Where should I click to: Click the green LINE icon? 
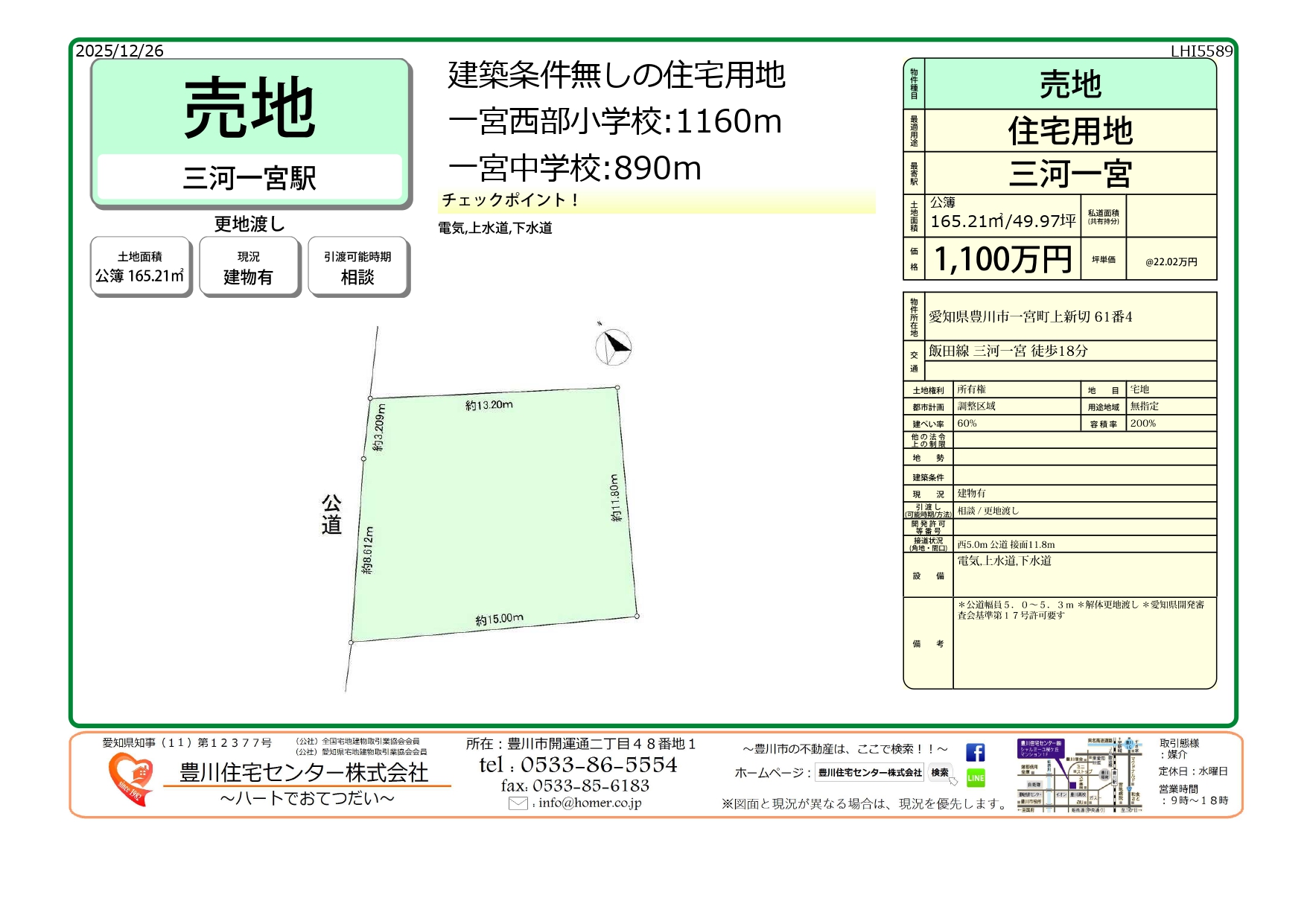tap(976, 777)
